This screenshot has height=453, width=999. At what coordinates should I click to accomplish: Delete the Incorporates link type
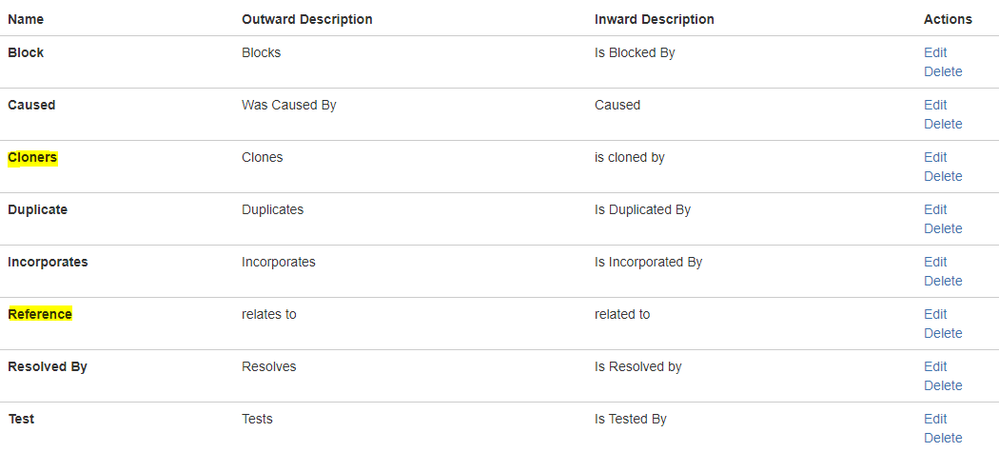pos(943,281)
